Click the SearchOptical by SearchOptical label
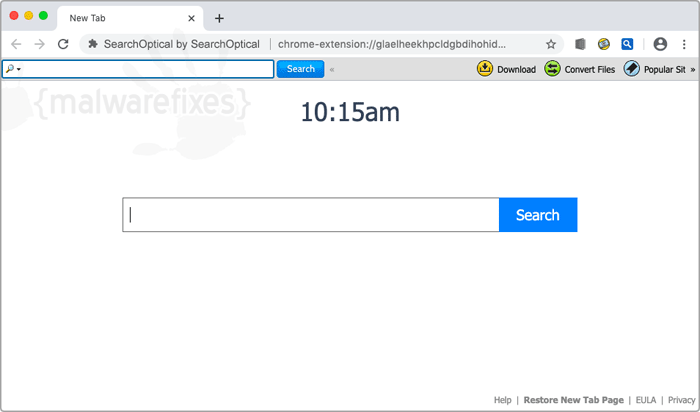This screenshot has height=412, width=700. tap(182, 44)
